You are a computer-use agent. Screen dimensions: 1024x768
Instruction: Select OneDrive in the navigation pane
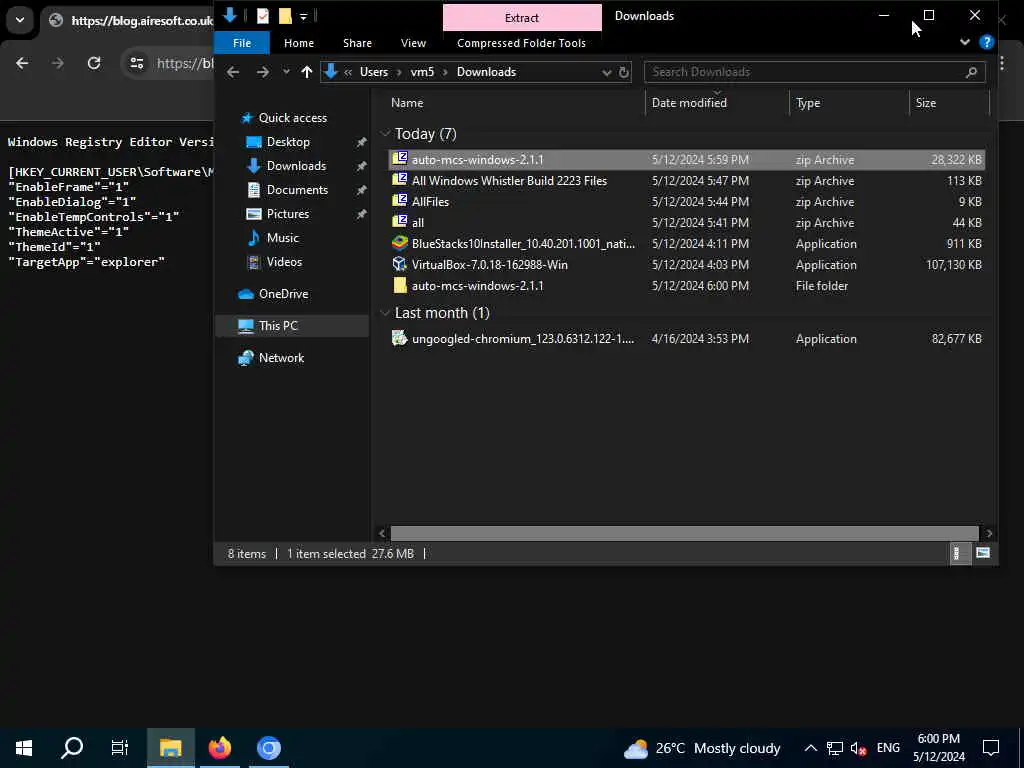(x=283, y=294)
